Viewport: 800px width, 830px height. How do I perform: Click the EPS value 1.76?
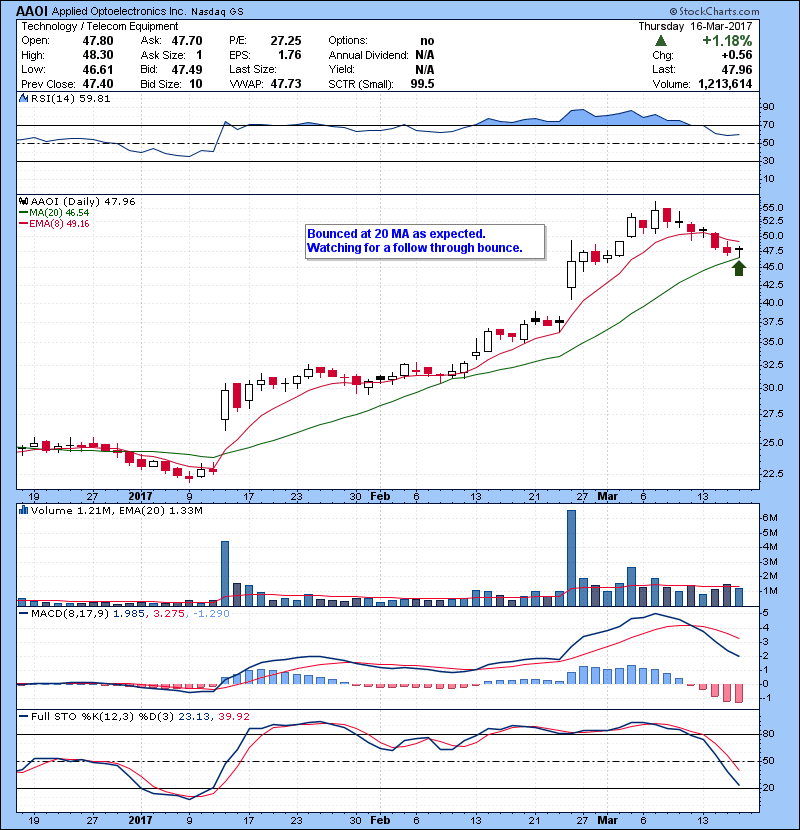click(290, 55)
